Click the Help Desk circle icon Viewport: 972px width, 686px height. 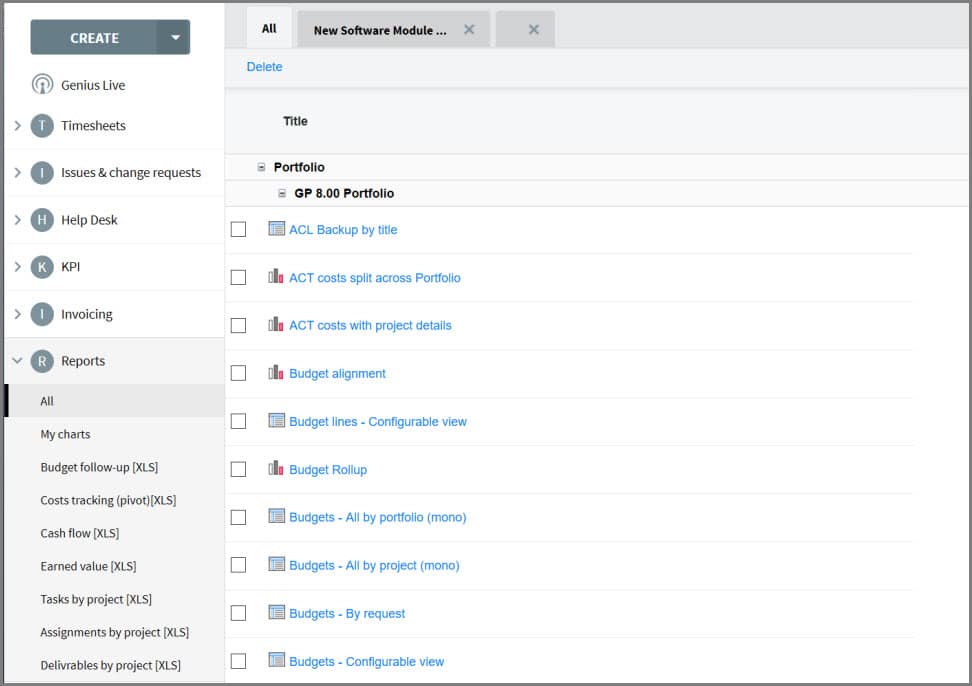[x=42, y=220]
